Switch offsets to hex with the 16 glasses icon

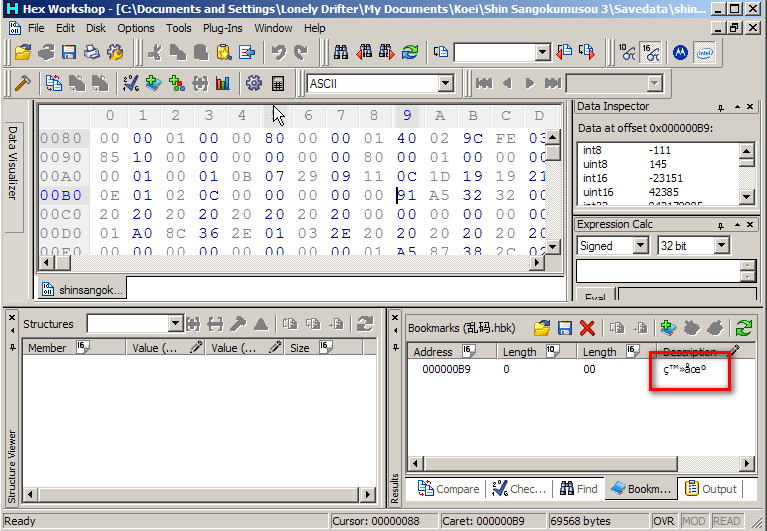click(x=651, y=52)
